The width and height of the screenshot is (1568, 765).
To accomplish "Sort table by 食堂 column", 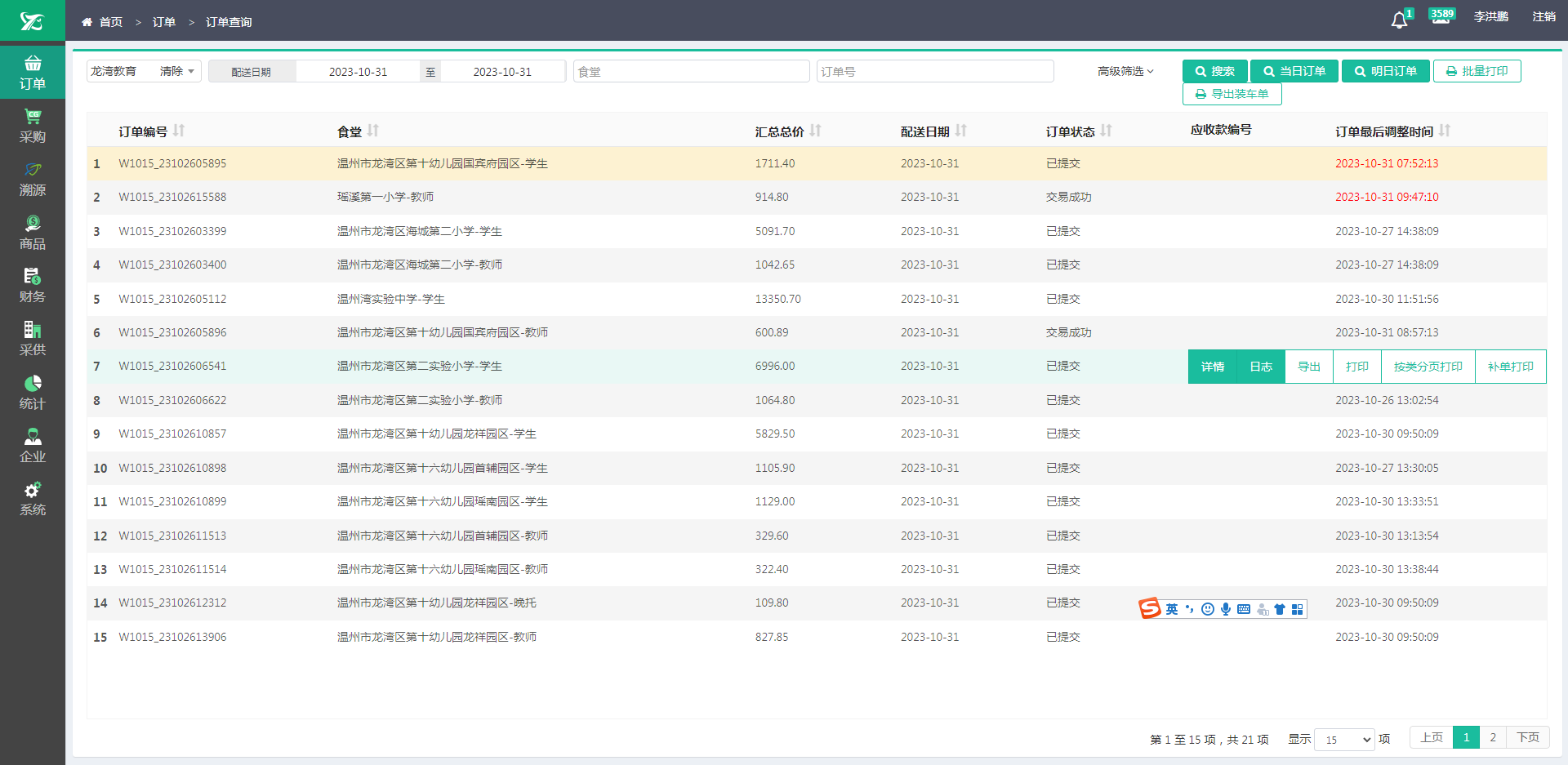I will coord(373,131).
